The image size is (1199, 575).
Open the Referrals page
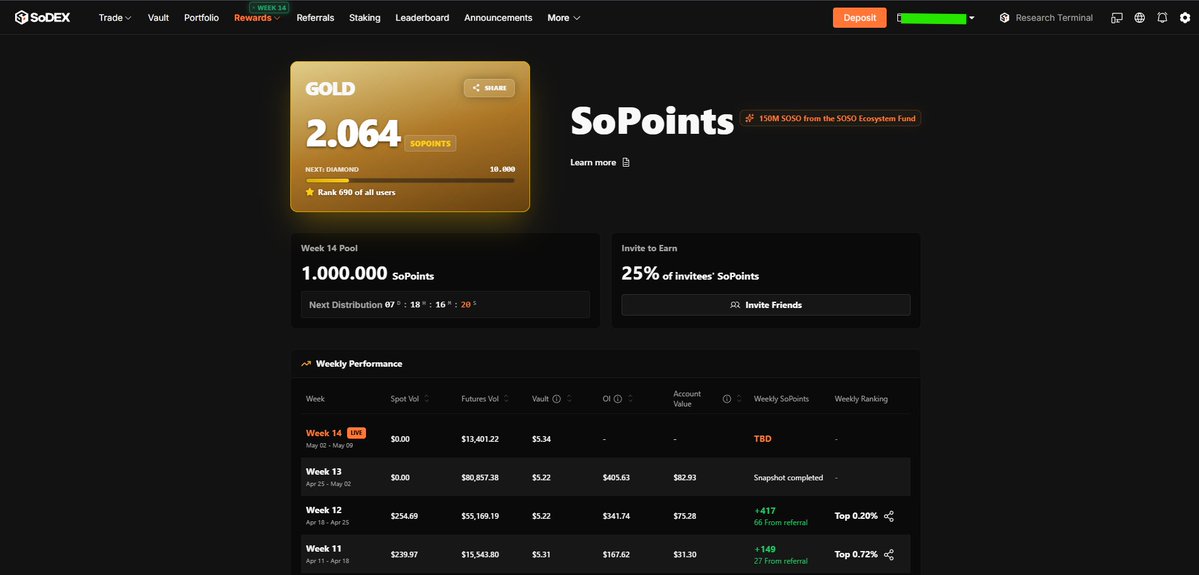click(x=315, y=18)
